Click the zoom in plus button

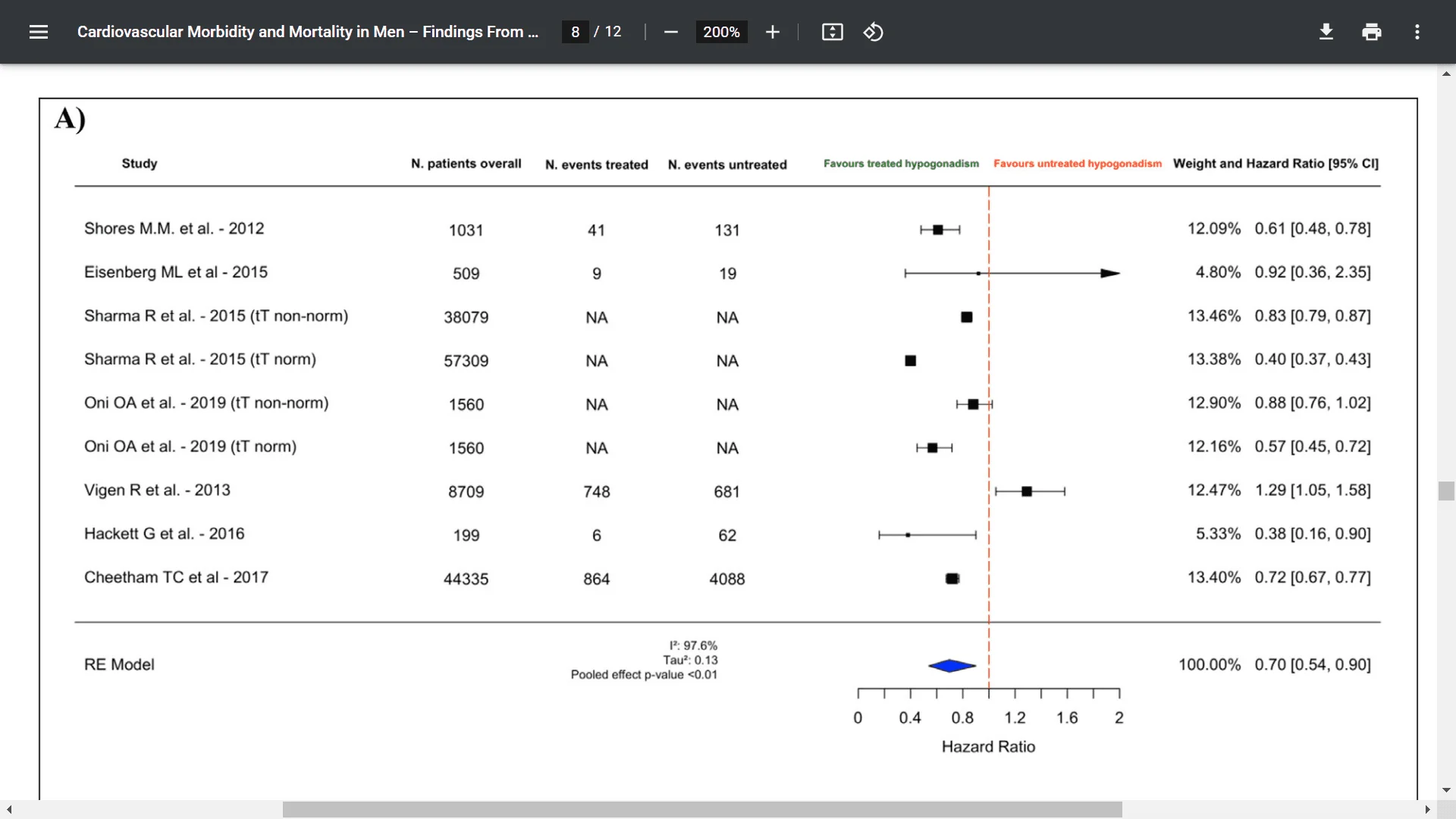tap(772, 32)
